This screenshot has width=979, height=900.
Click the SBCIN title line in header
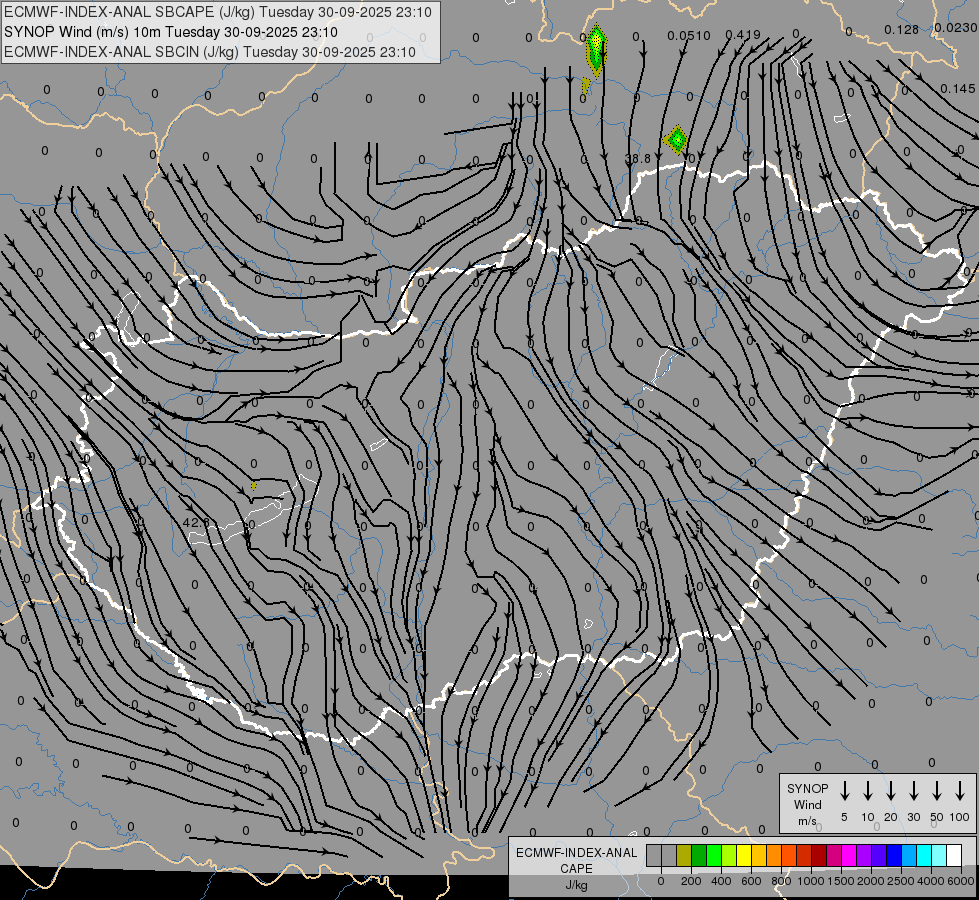point(211,52)
